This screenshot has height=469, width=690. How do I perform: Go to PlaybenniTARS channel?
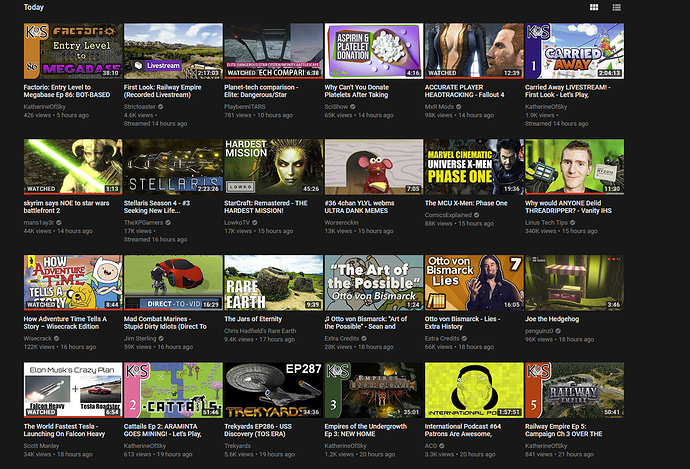click(x=245, y=106)
